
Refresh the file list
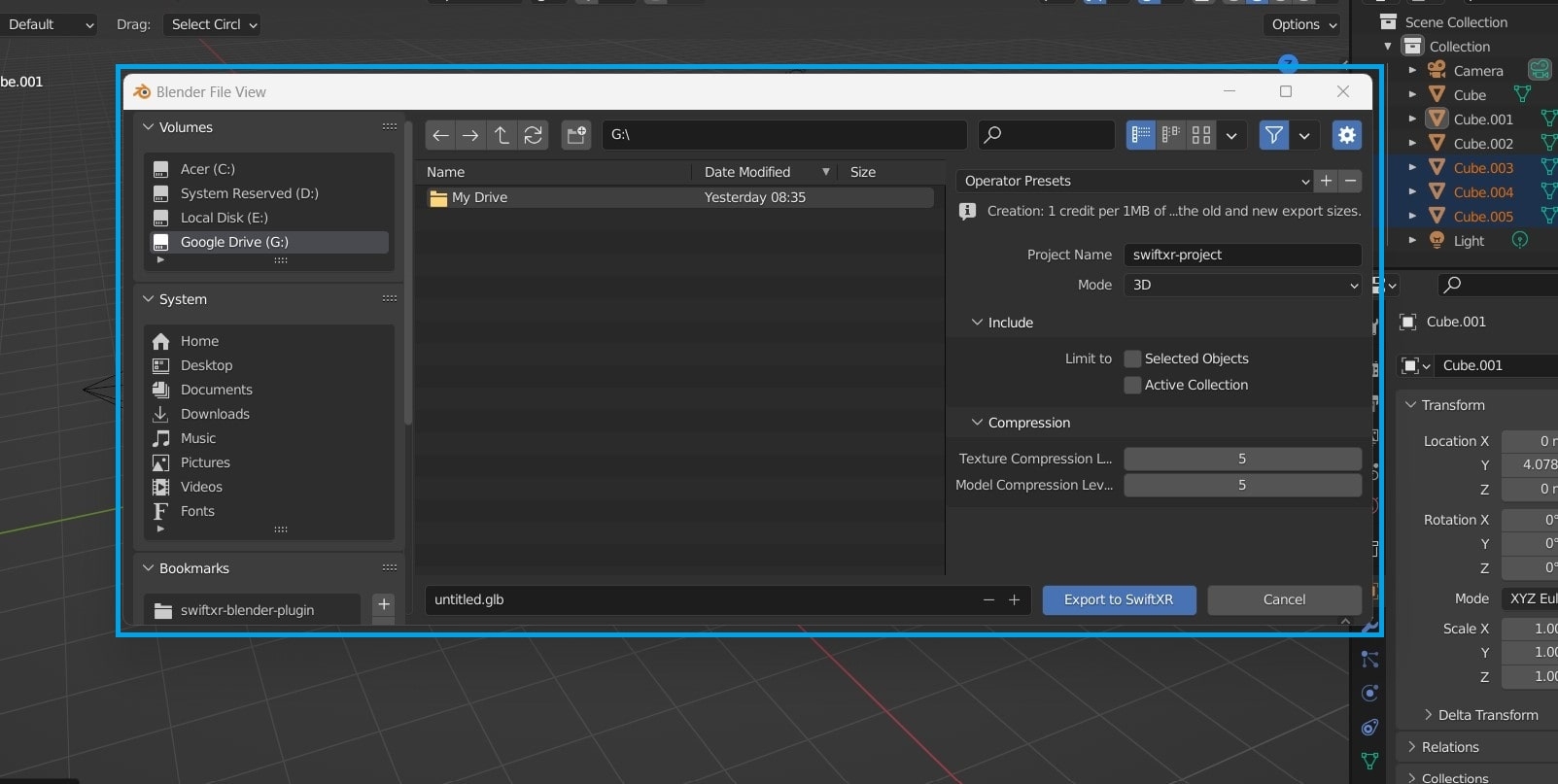coord(533,135)
